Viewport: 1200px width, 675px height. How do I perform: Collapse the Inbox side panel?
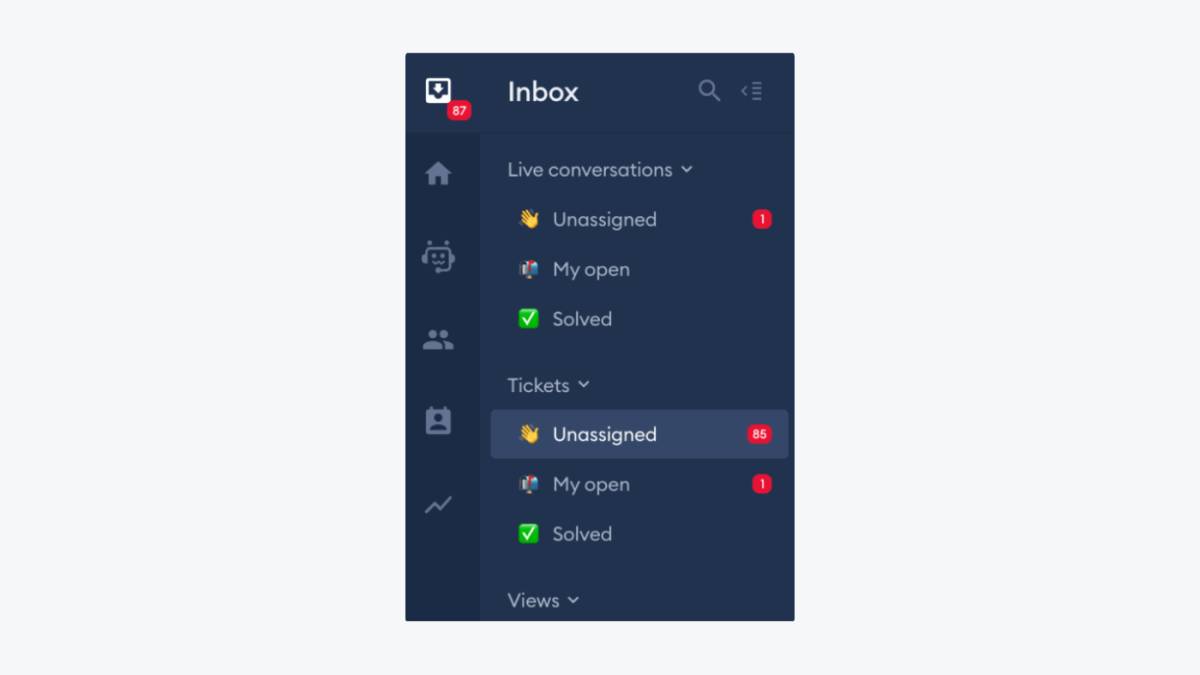(x=751, y=91)
